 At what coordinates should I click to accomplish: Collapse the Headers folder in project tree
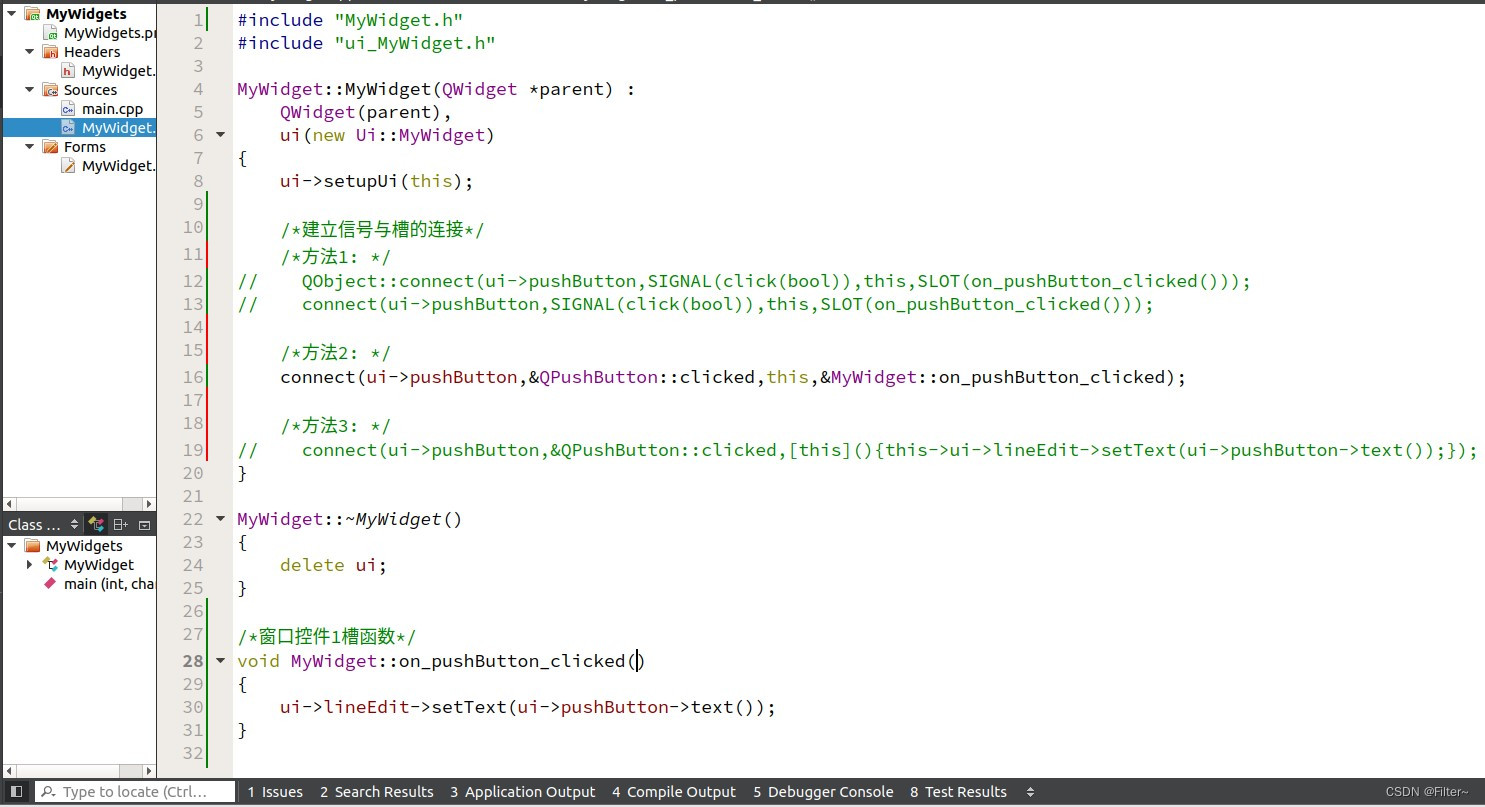(30, 52)
